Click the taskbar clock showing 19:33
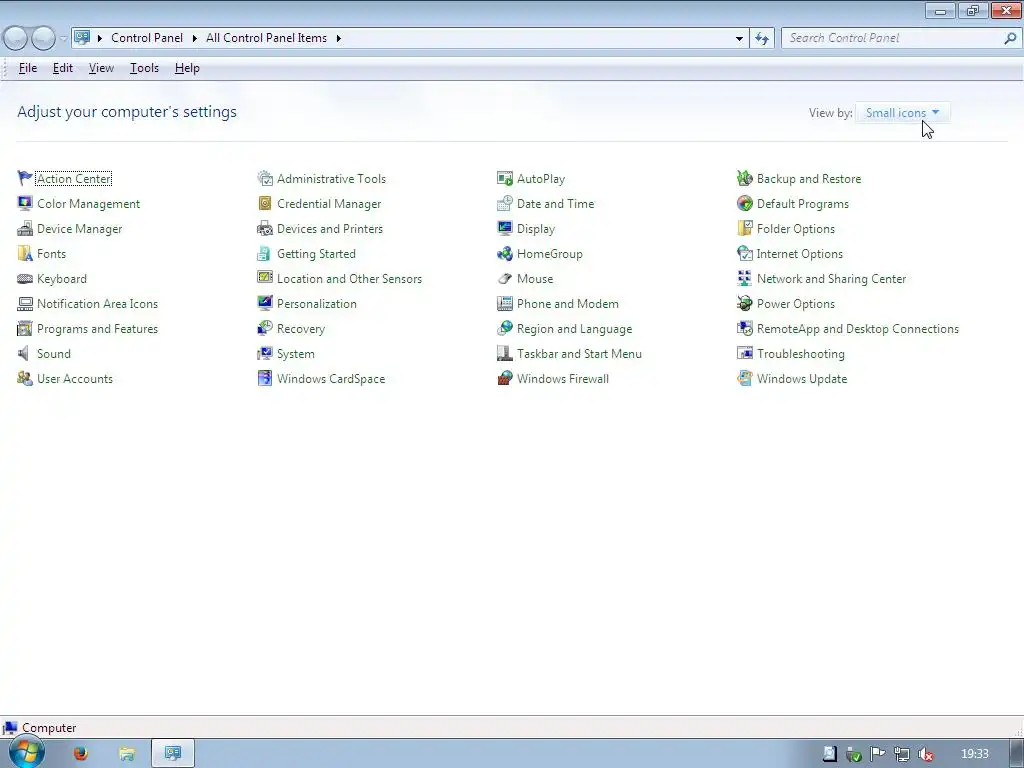Viewport: 1024px width, 768px height. click(x=974, y=754)
